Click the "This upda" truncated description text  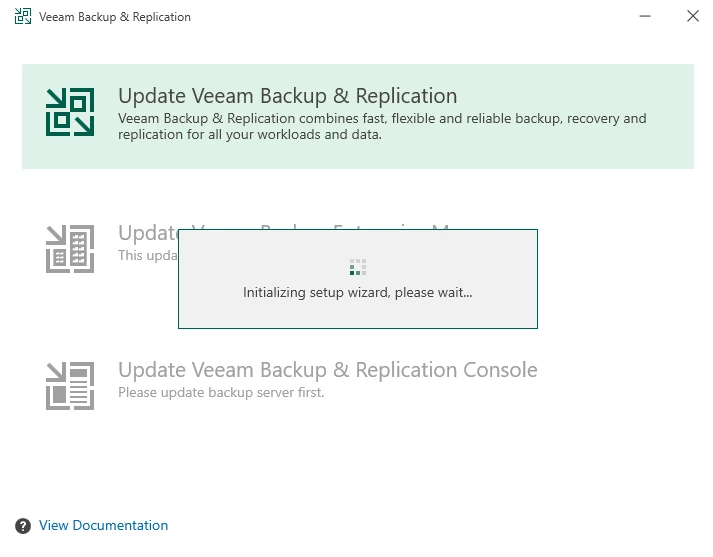148,256
